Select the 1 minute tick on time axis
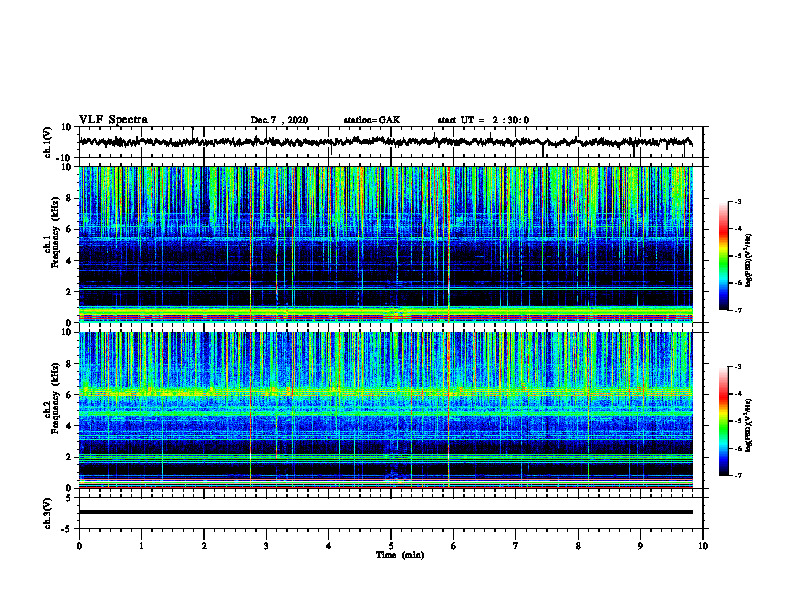Image resolution: width=792 pixels, height=612 pixels. click(141, 546)
